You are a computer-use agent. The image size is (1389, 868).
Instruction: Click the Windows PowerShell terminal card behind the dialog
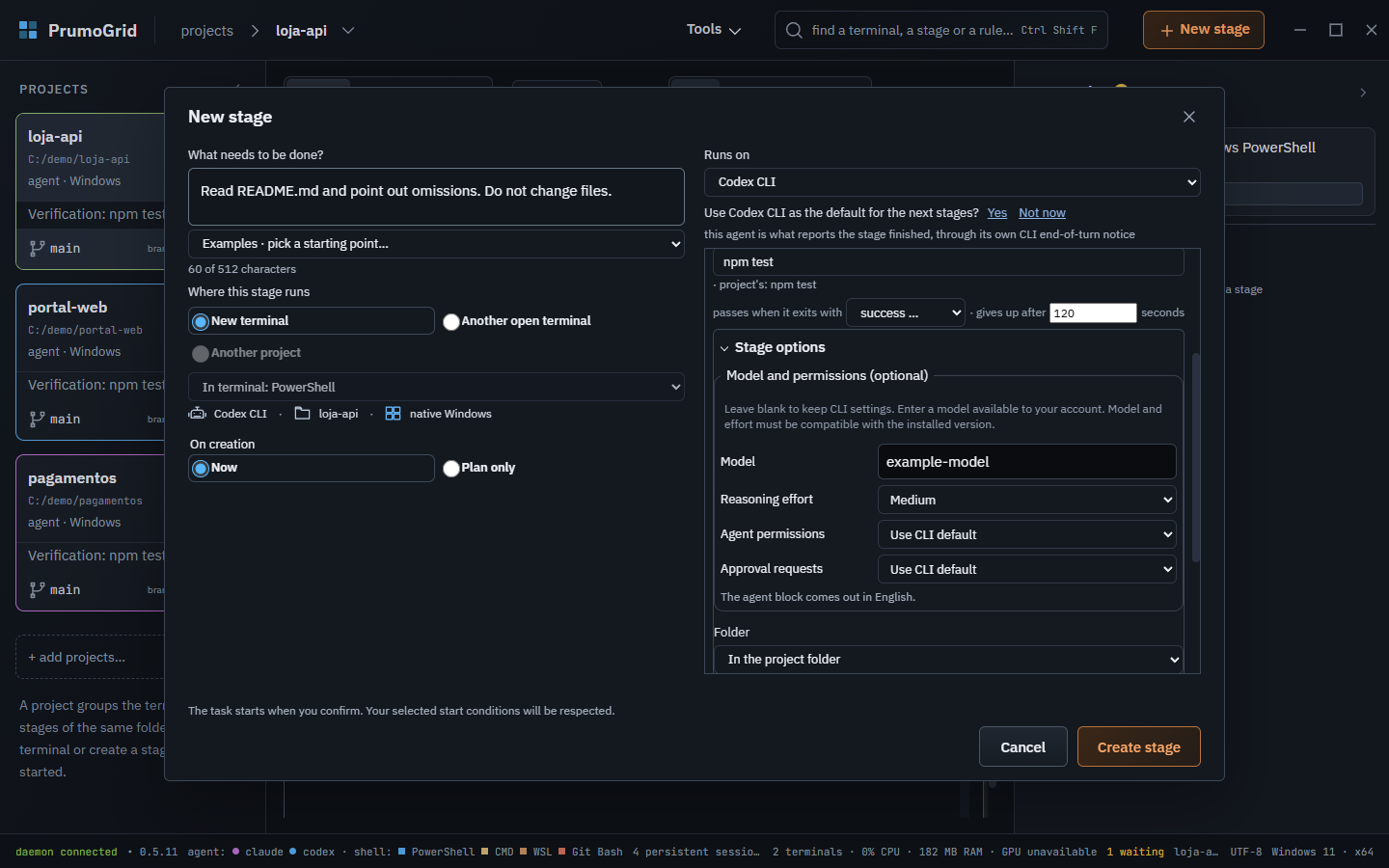tap(1299, 174)
